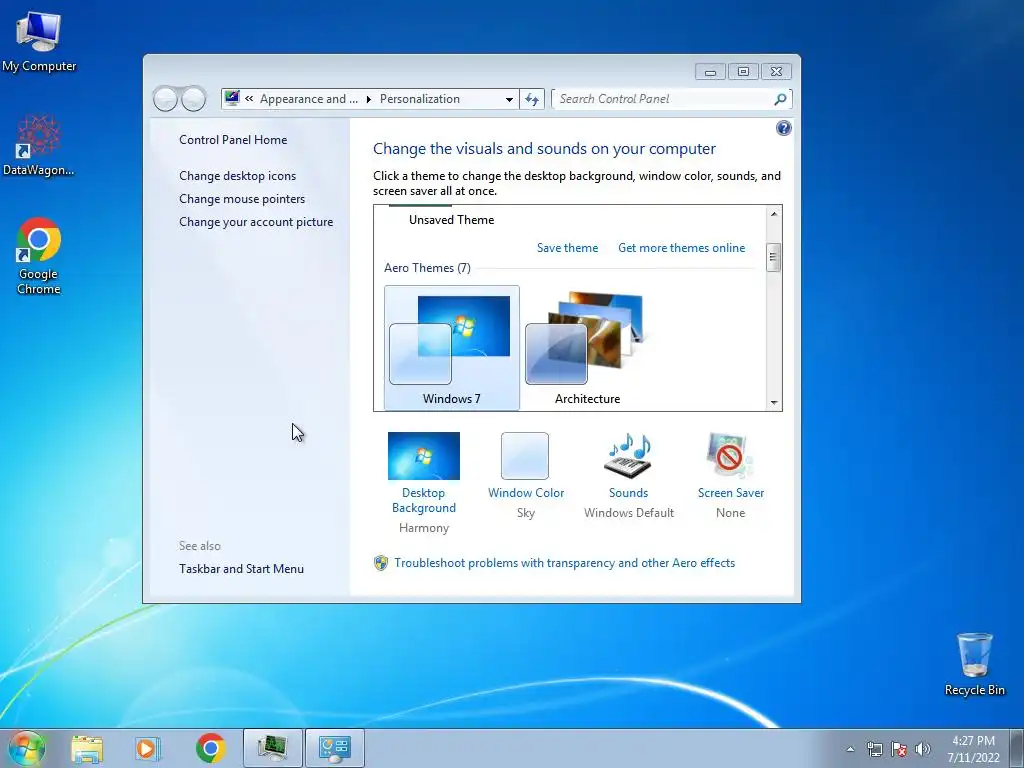Click the blue help question mark icon
The height and width of the screenshot is (768, 1024).
click(783, 128)
